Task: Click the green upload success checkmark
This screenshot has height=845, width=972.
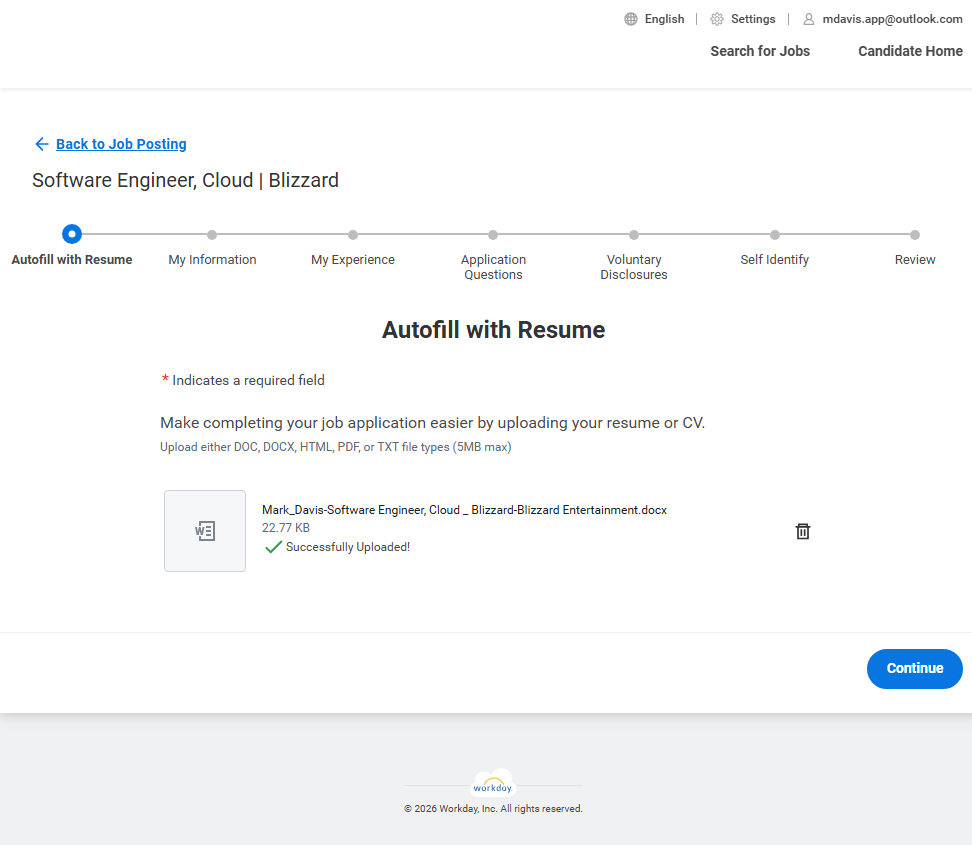Action: [x=273, y=547]
